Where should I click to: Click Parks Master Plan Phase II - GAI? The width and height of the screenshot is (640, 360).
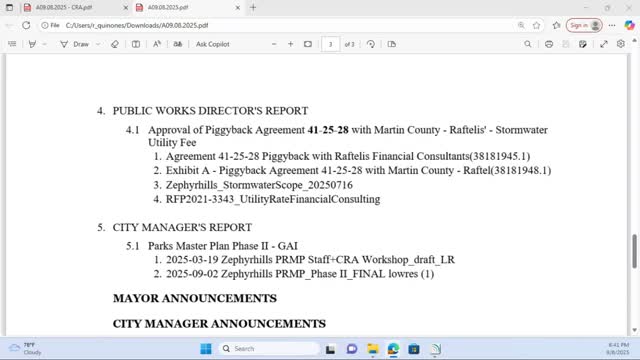(223, 246)
